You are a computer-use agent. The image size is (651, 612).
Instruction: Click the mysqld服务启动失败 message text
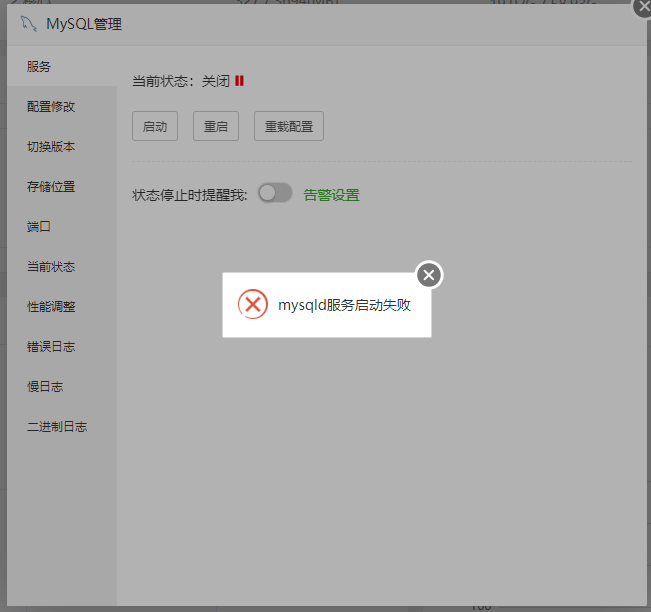pyautogui.click(x=344, y=305)
